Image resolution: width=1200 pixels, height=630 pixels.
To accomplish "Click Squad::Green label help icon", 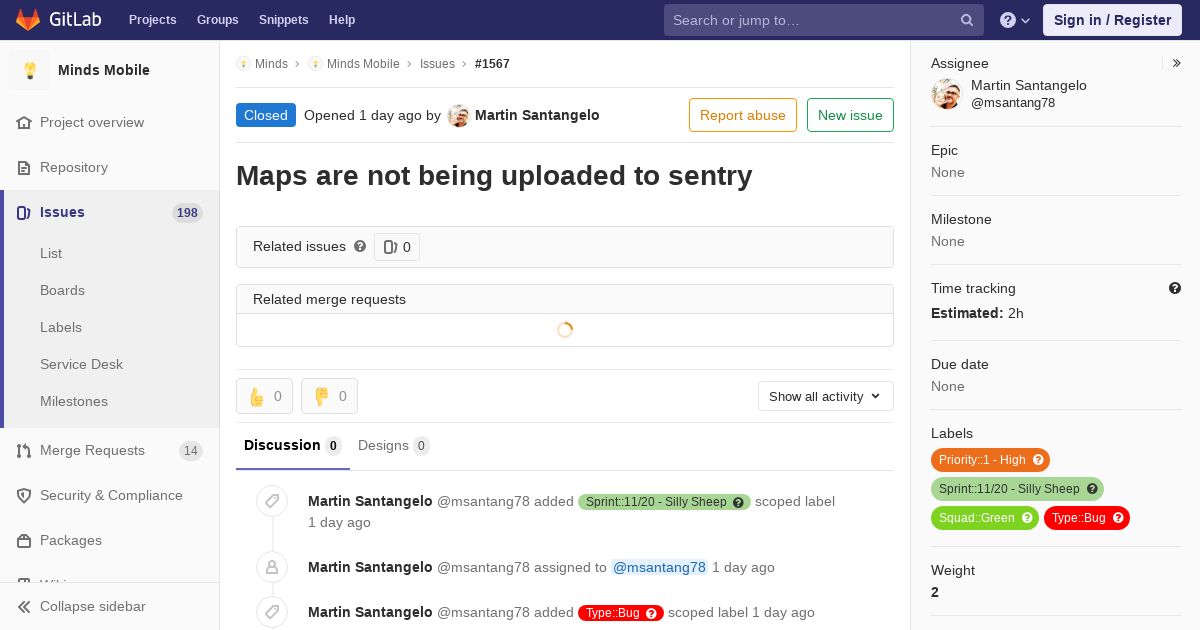I will tap(1028, 518).
